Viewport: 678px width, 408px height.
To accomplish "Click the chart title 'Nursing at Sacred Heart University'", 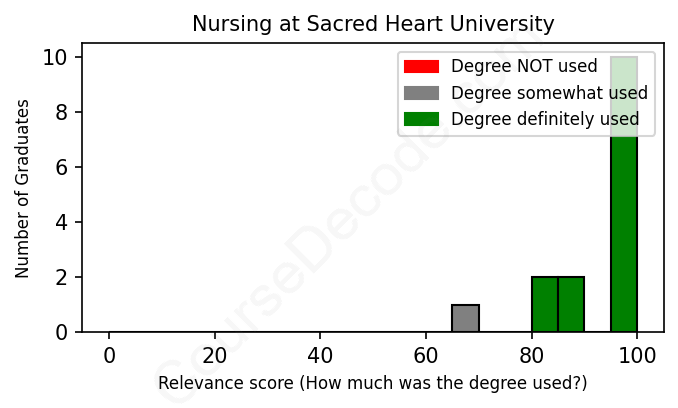I will click(373, 23).
